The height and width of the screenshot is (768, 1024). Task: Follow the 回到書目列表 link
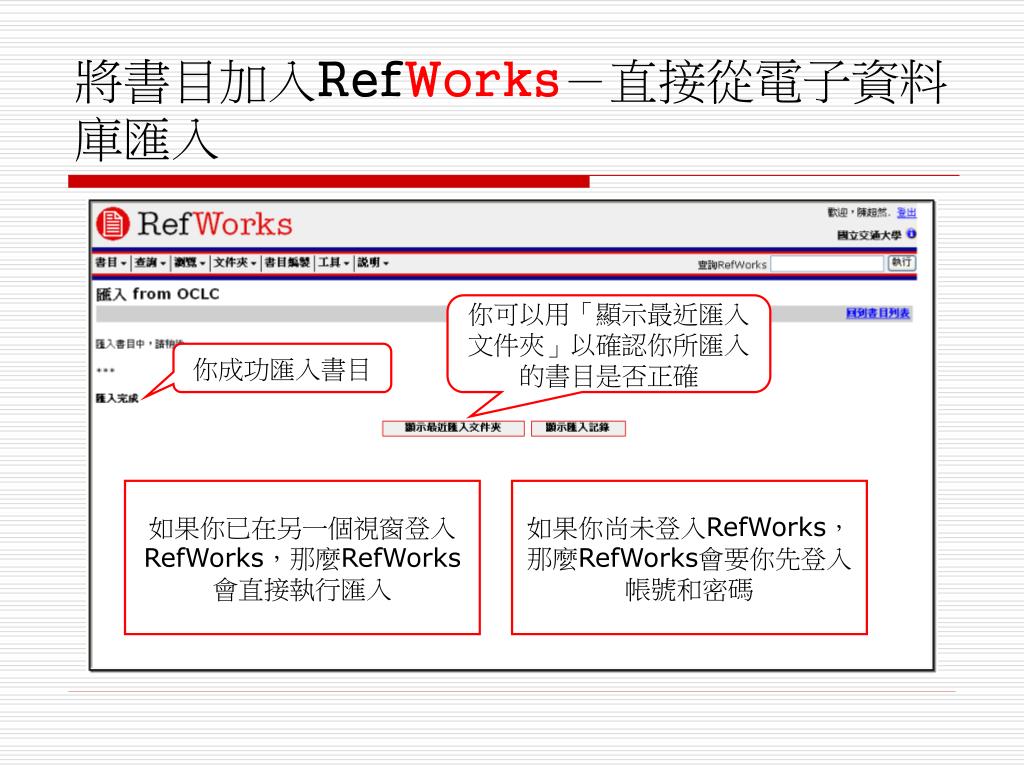click(x=878, y=313)
